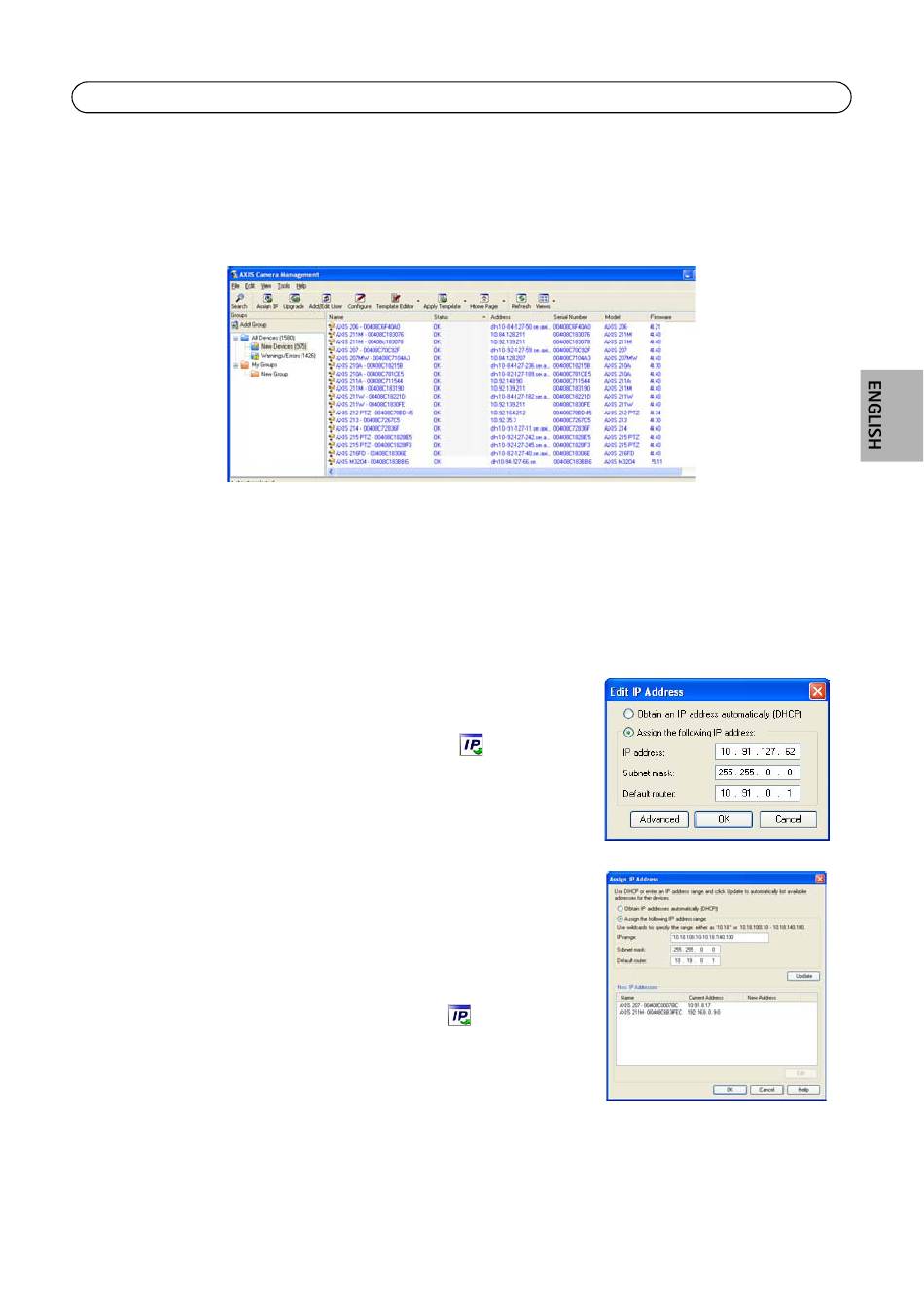Image resolution: width=924 pixels, height=1294 pixels.
Task: Open the Apply Template dropdown arrow
Action: click(x=465, y=301)
